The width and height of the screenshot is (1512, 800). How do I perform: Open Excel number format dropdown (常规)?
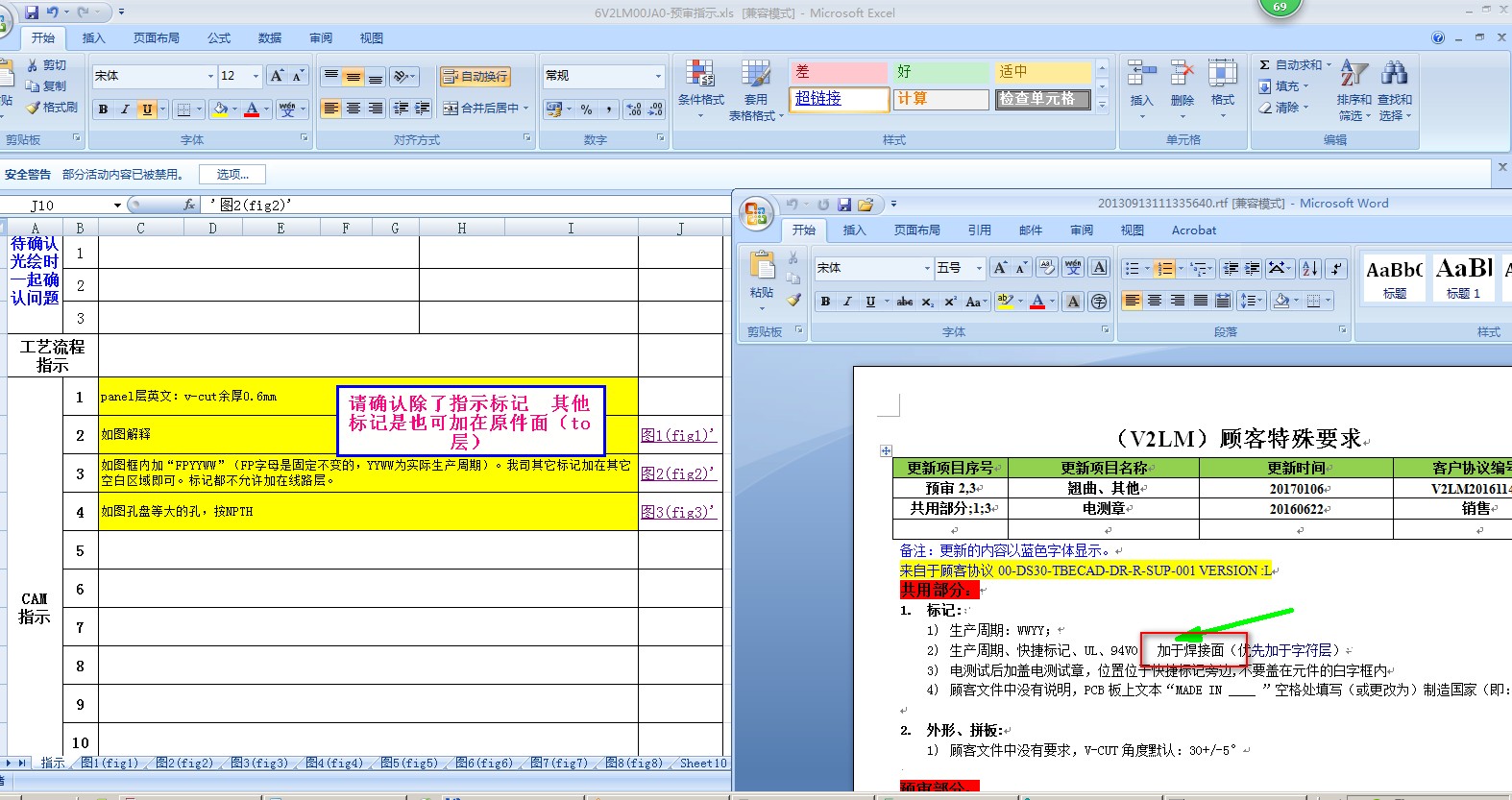coord(658,76)
